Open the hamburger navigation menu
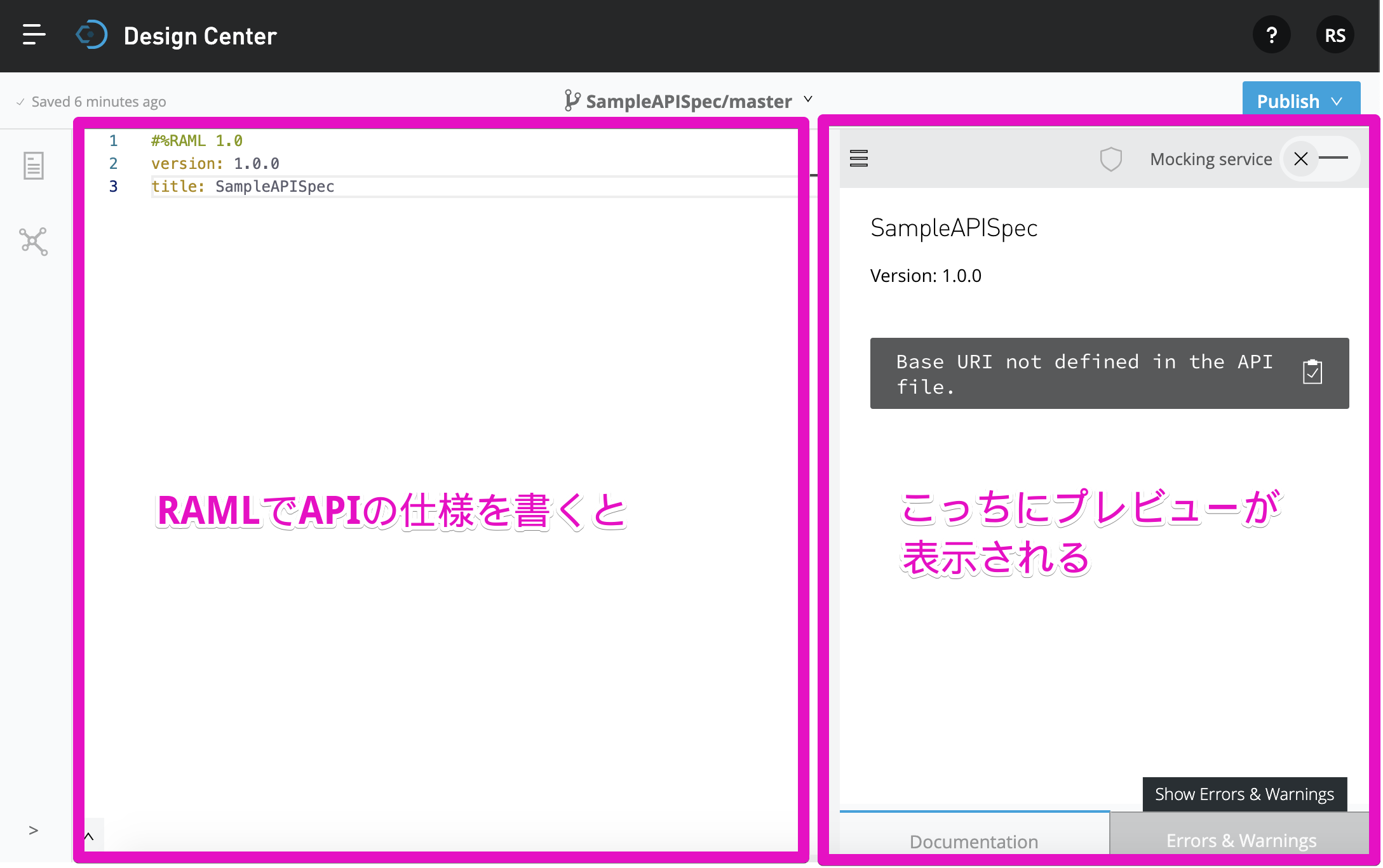The height and width of the screenshot is (868, 1383). 34,35
